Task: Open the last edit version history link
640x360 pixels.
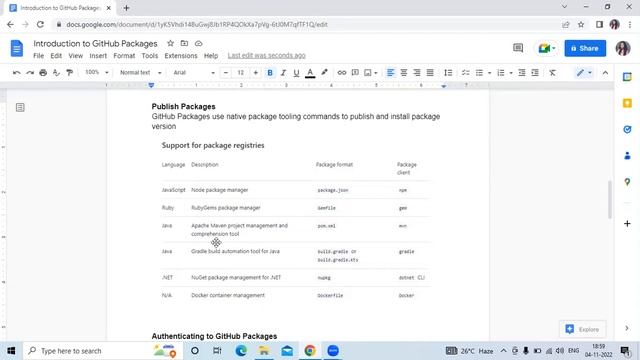Action: click(x=267, y=56)
